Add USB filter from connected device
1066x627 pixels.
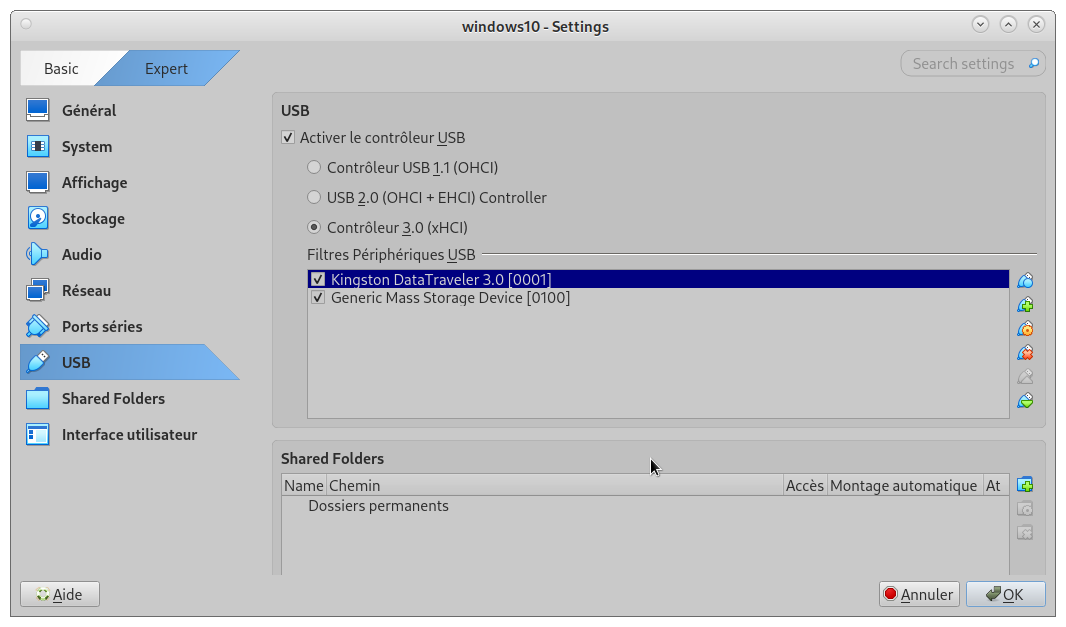coord(1025,305)
